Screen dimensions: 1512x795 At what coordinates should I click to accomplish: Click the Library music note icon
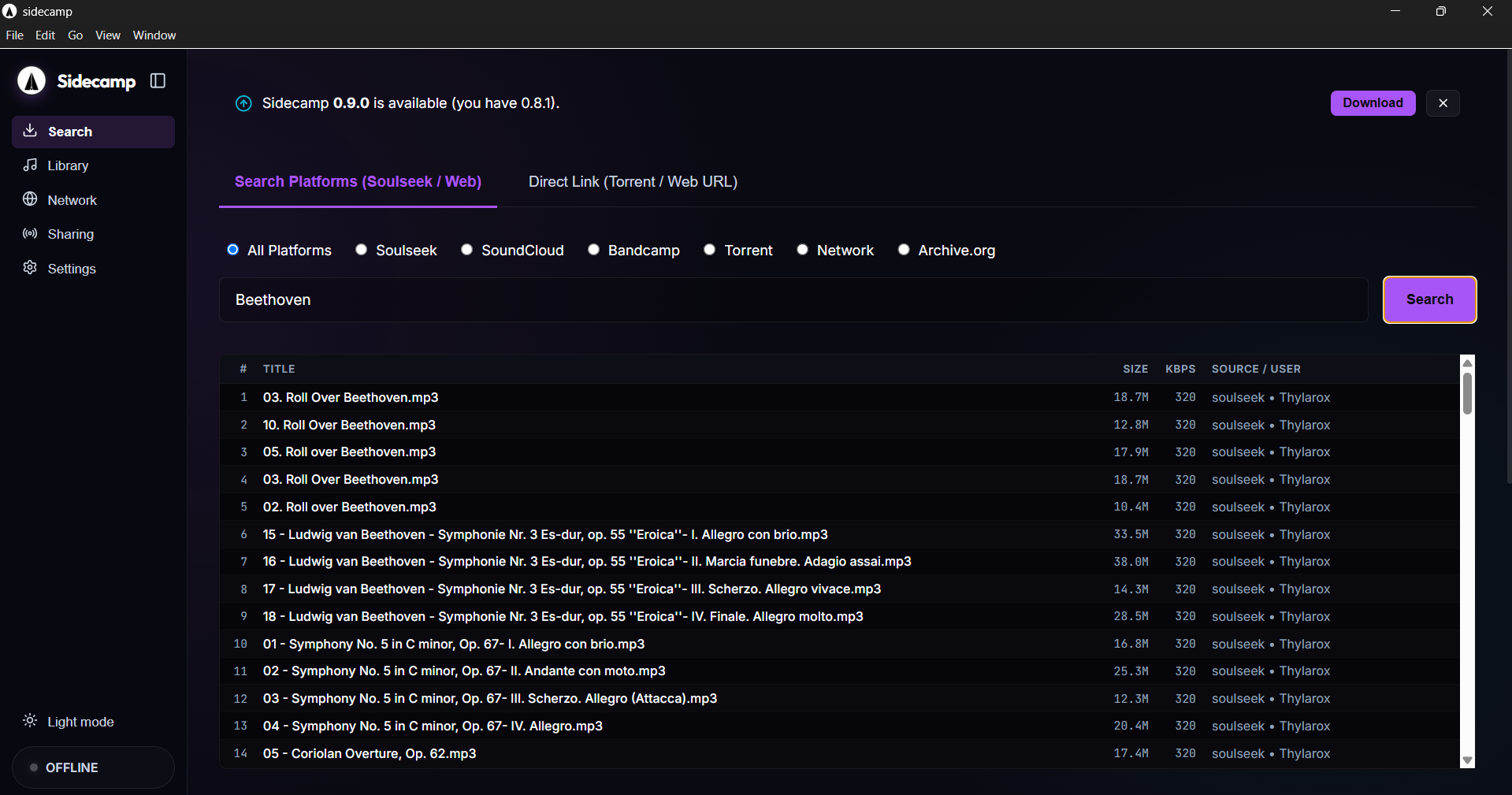(30, 165)
